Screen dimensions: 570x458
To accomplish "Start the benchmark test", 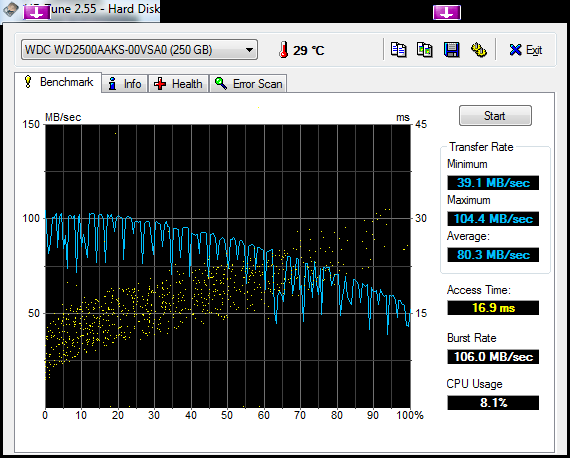I will (x=495, y=116).
